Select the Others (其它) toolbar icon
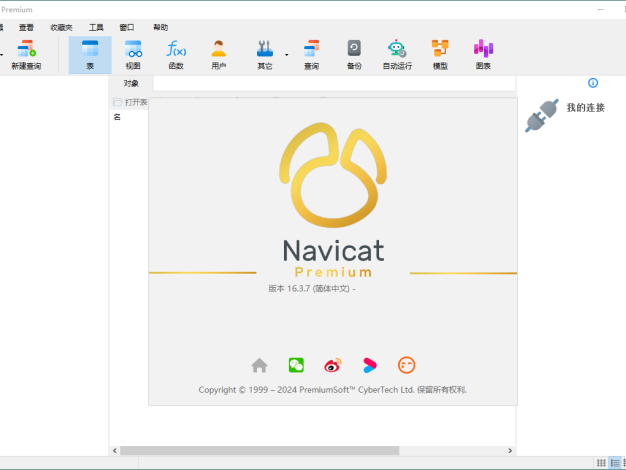626x470 pixels. click(265, 55)
